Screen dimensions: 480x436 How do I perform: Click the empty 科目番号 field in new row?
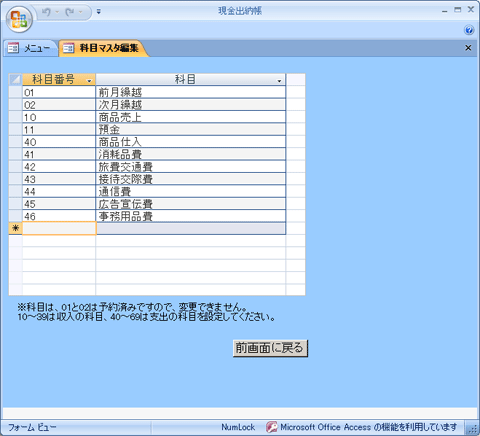click(59, 228)
